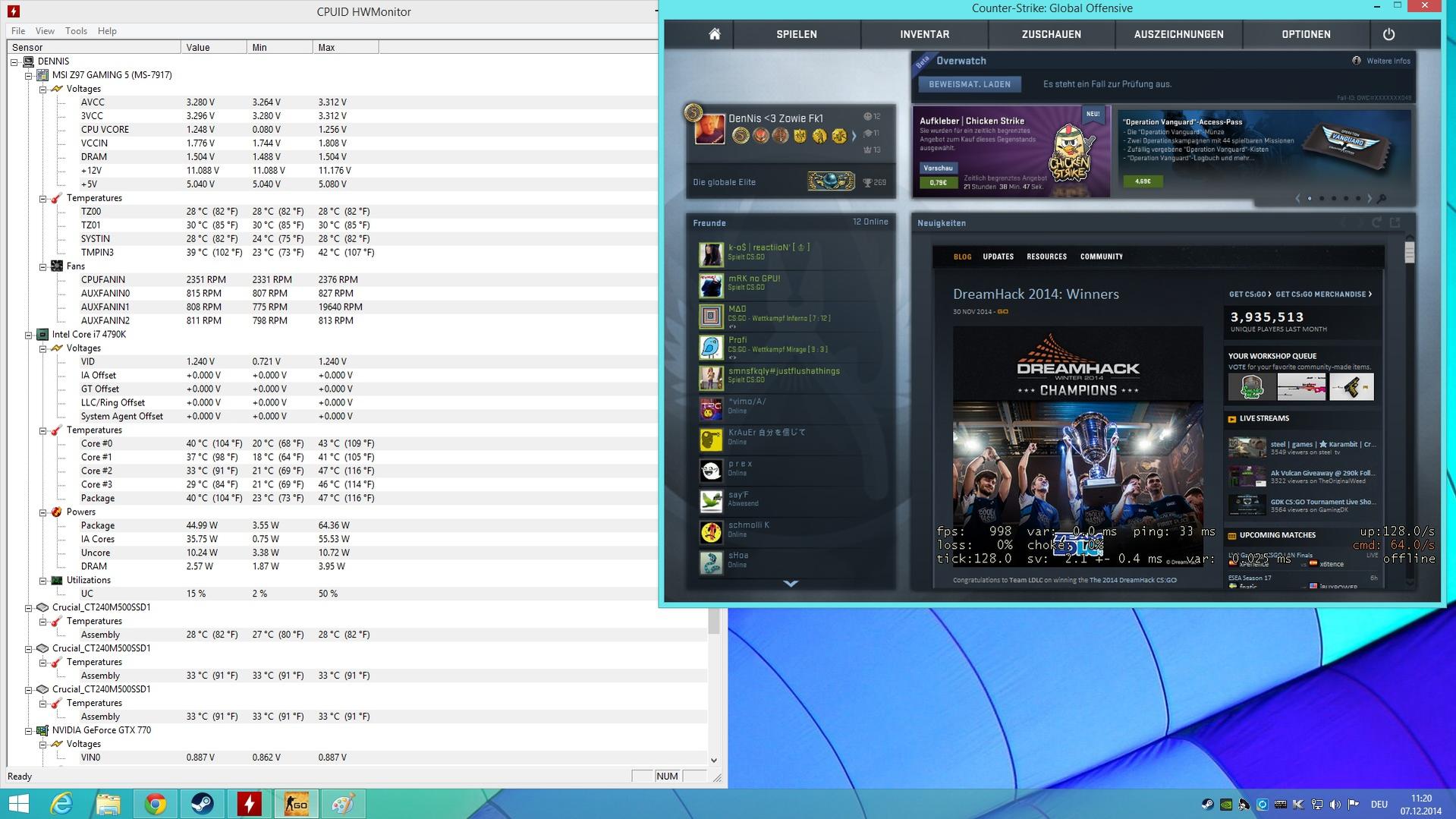Go to CS:GO home screen icon
Screen dimensions: 1456x819
(x=714, y=34)
